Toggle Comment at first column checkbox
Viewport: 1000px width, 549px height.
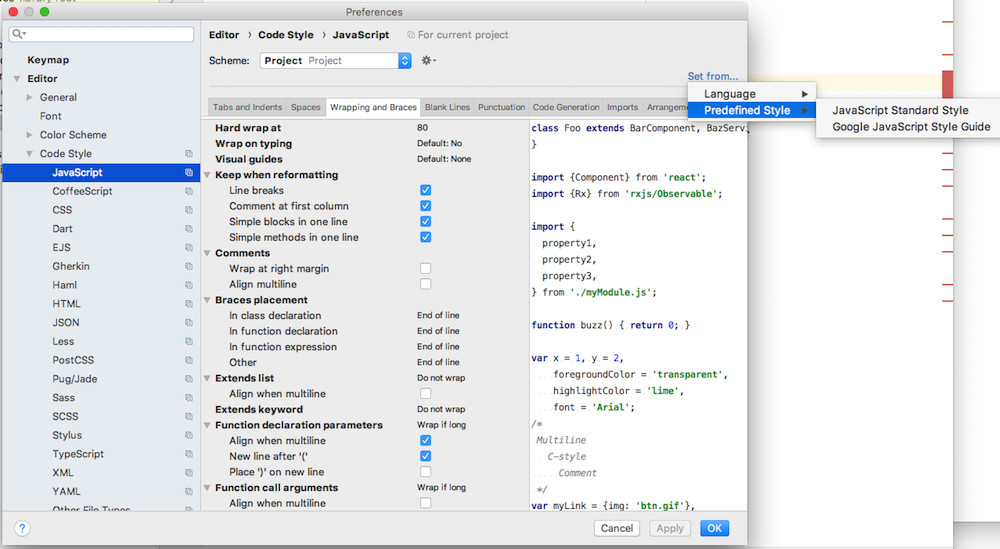(x=425, y=206)
